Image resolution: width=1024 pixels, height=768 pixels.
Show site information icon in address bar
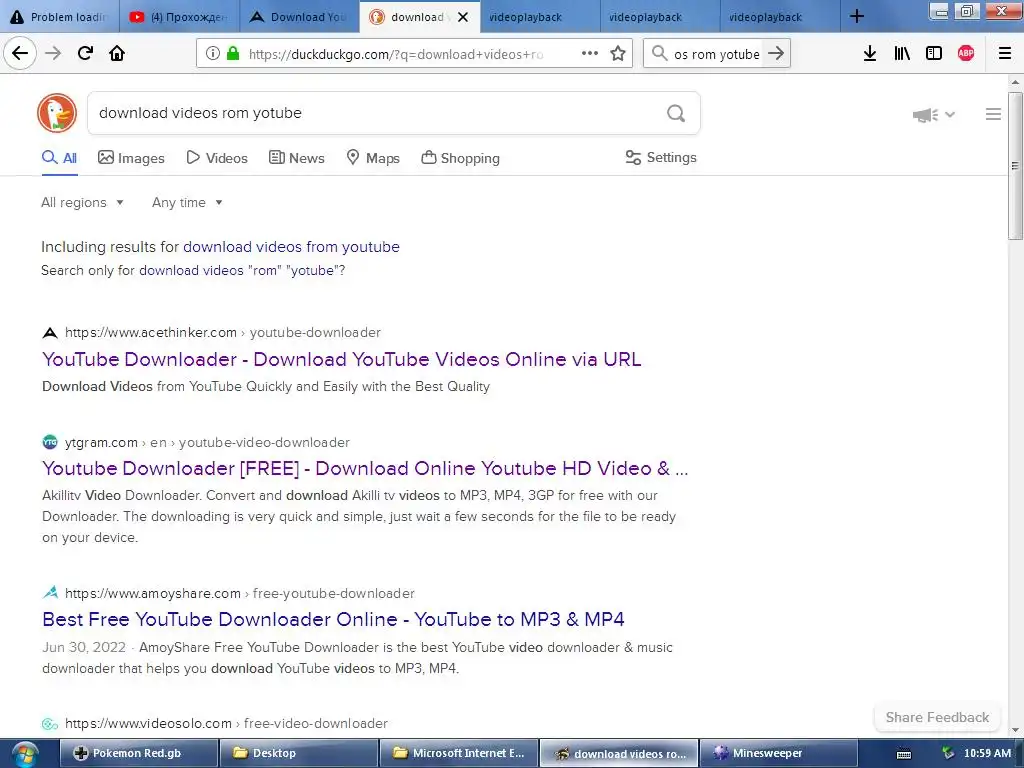(x=212, y=54)
